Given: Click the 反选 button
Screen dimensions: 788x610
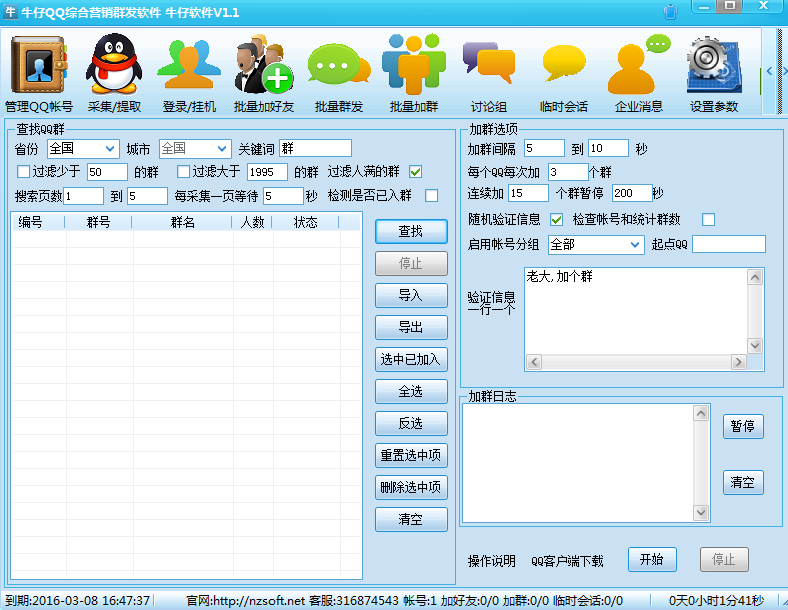Looking at the screenshot, I should (411, 424).
